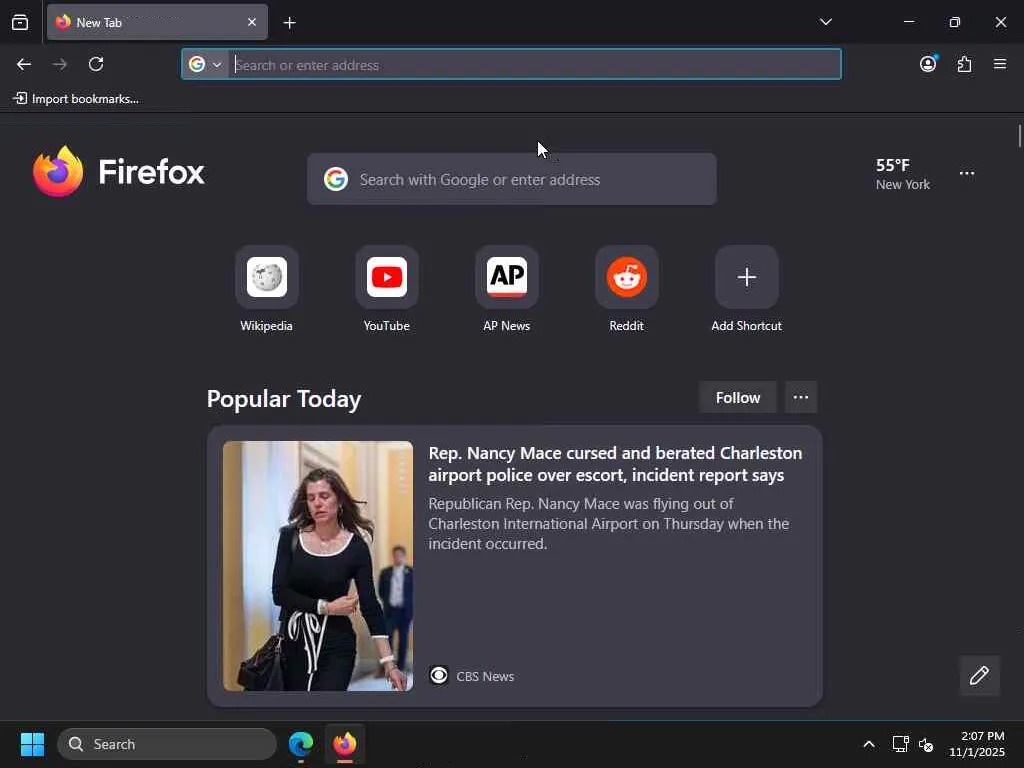This screenshot has height=768, width=1024.
Task: Open the 55°F New York weather widget
Action: [x=903, y=174]
